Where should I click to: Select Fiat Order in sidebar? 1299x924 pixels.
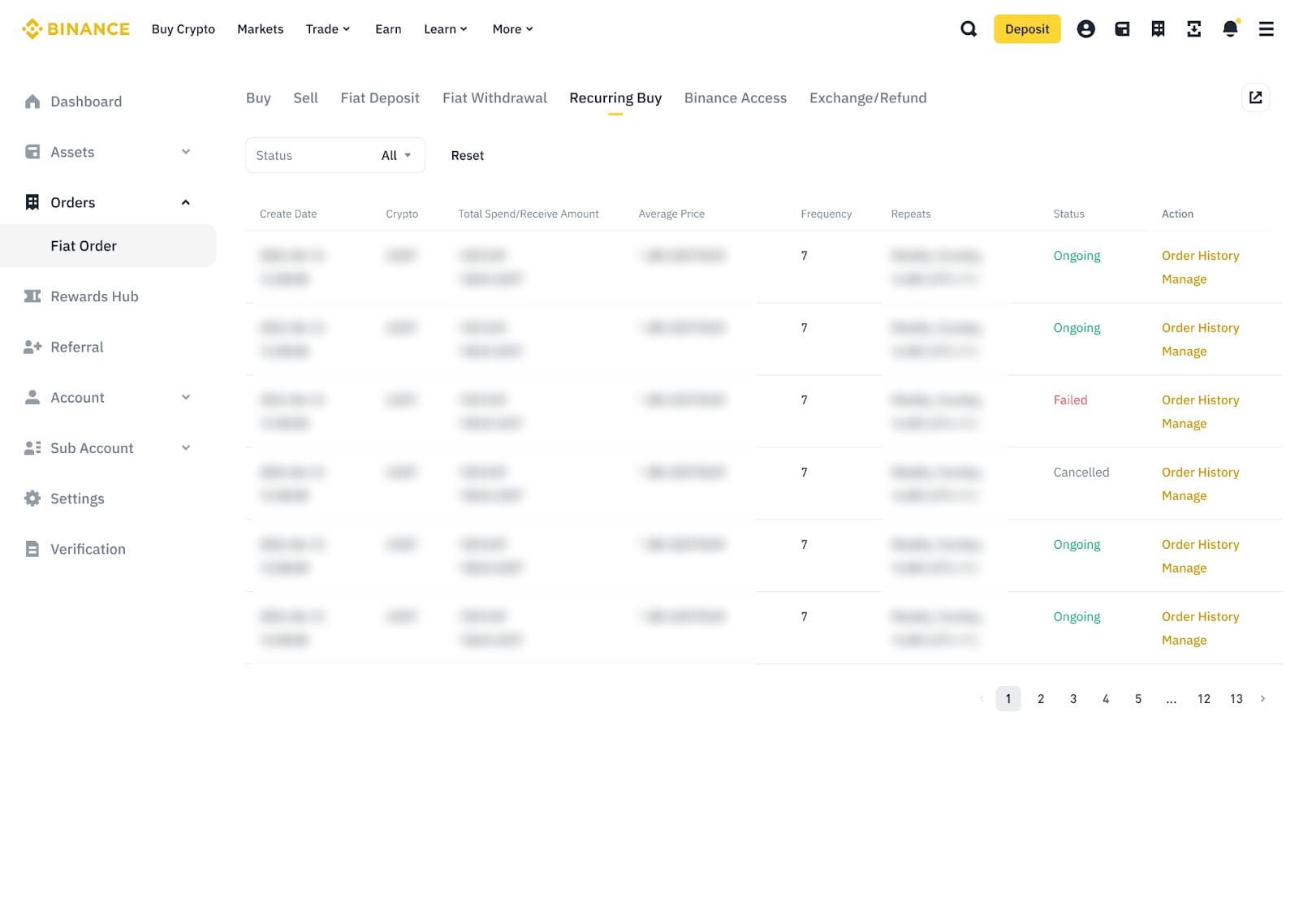[109, 246]
